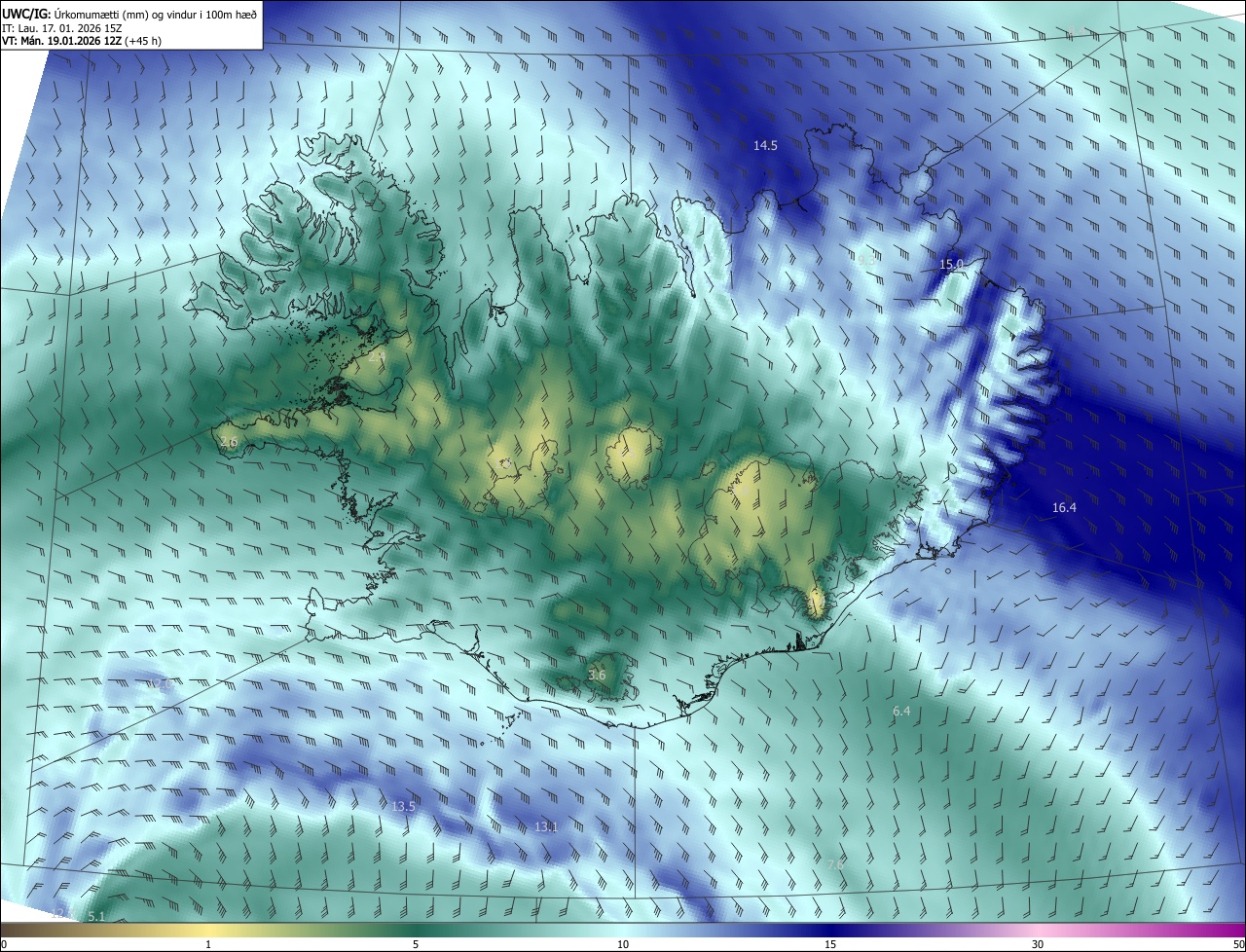Click the 7.6 value near the bottom edge
The height and width of the screenshot is (952, 1246).
point(835,864)
